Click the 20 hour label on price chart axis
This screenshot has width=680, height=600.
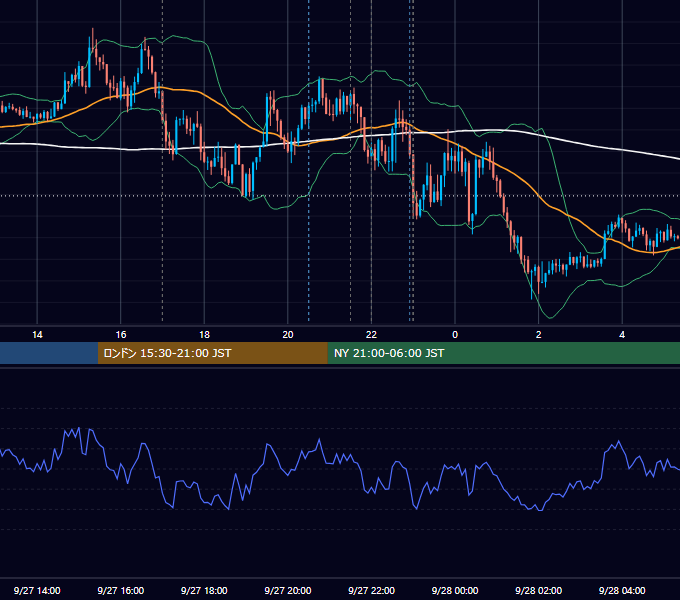[288, 335]
